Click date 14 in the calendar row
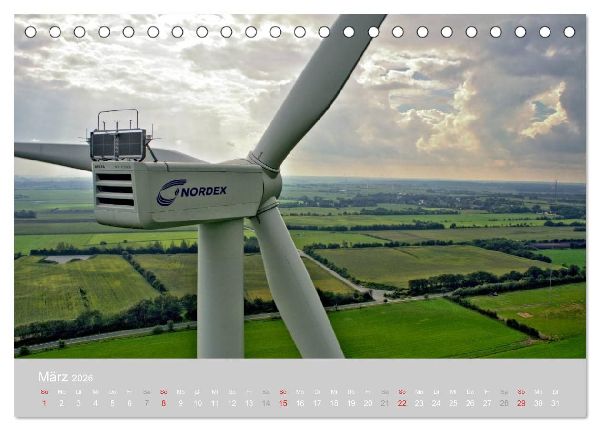 pyautogui.click(x=266, y=403)
